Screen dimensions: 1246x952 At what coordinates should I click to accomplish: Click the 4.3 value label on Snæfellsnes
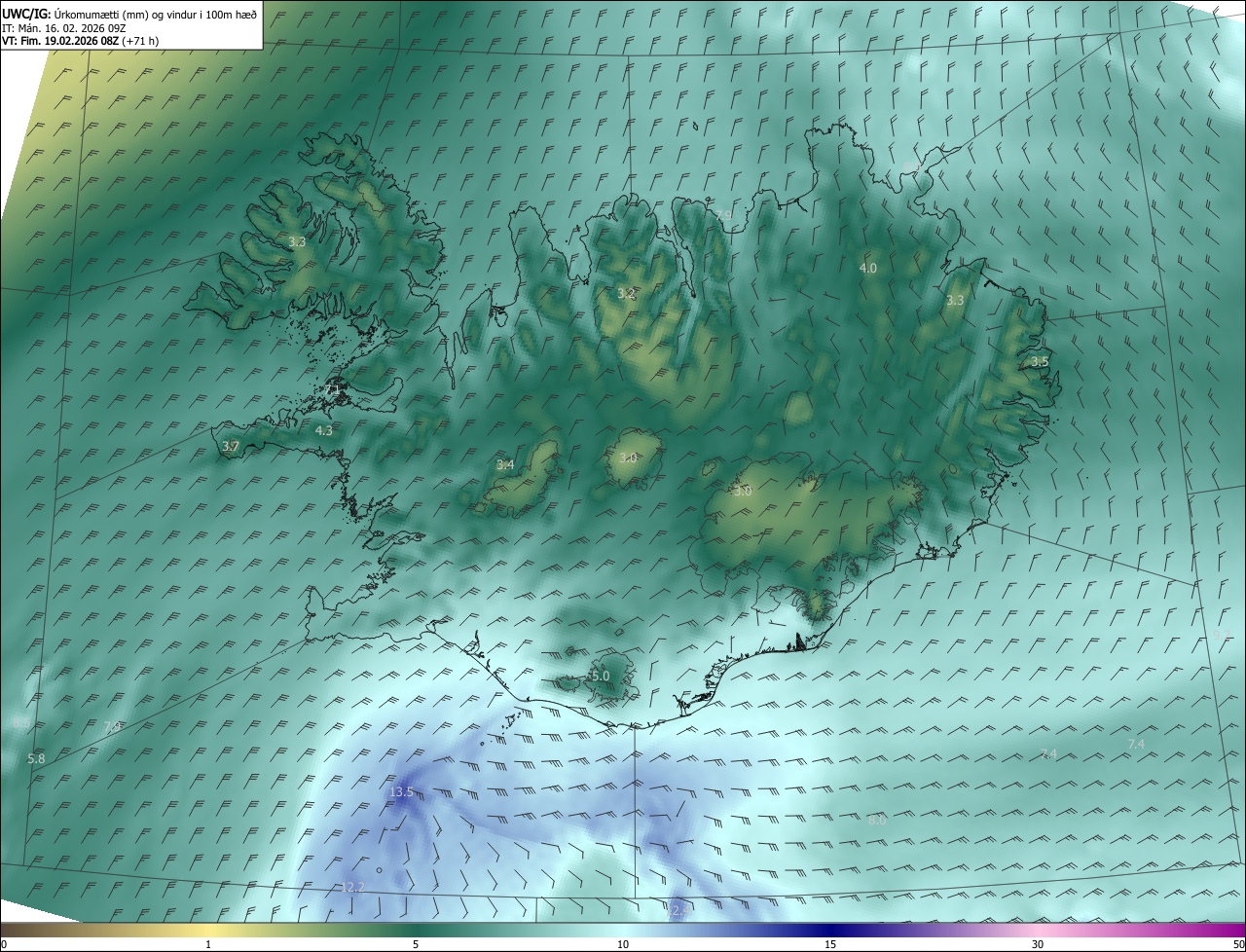coord(324,430)
